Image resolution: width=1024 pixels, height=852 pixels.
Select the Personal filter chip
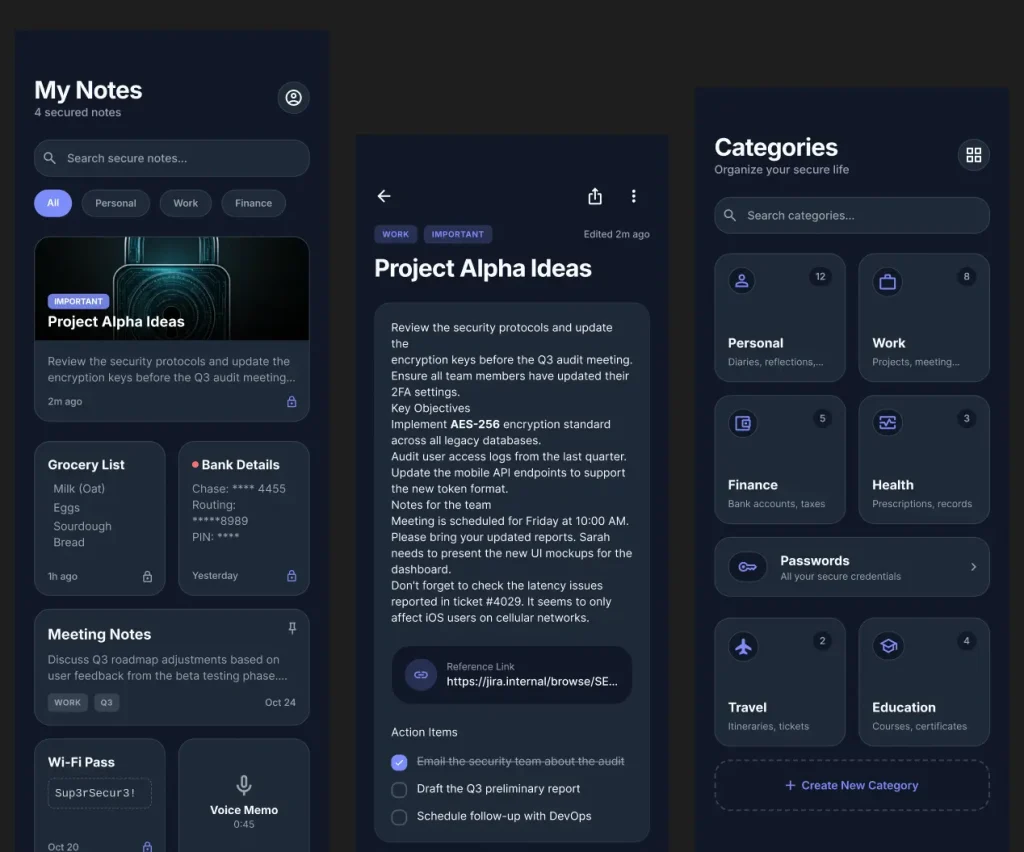116,203
